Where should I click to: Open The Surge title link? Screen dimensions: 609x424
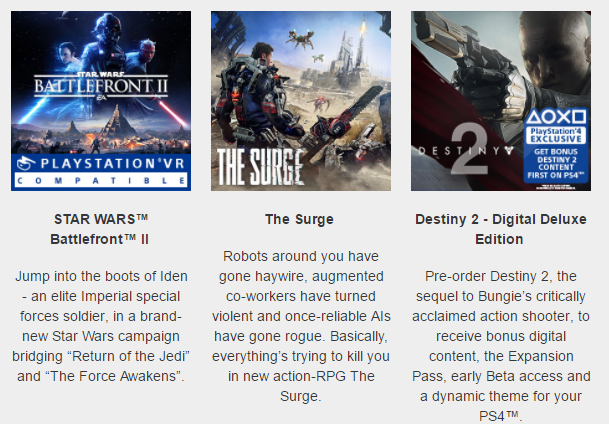299,219
